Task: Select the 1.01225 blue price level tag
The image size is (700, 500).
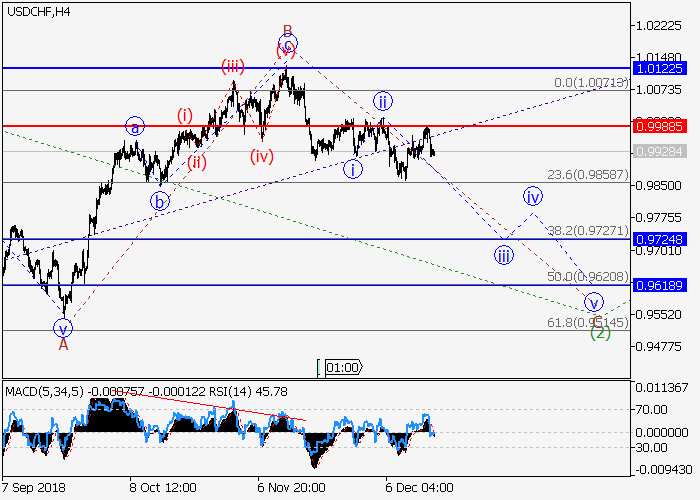Action: [x=664, y=68]
